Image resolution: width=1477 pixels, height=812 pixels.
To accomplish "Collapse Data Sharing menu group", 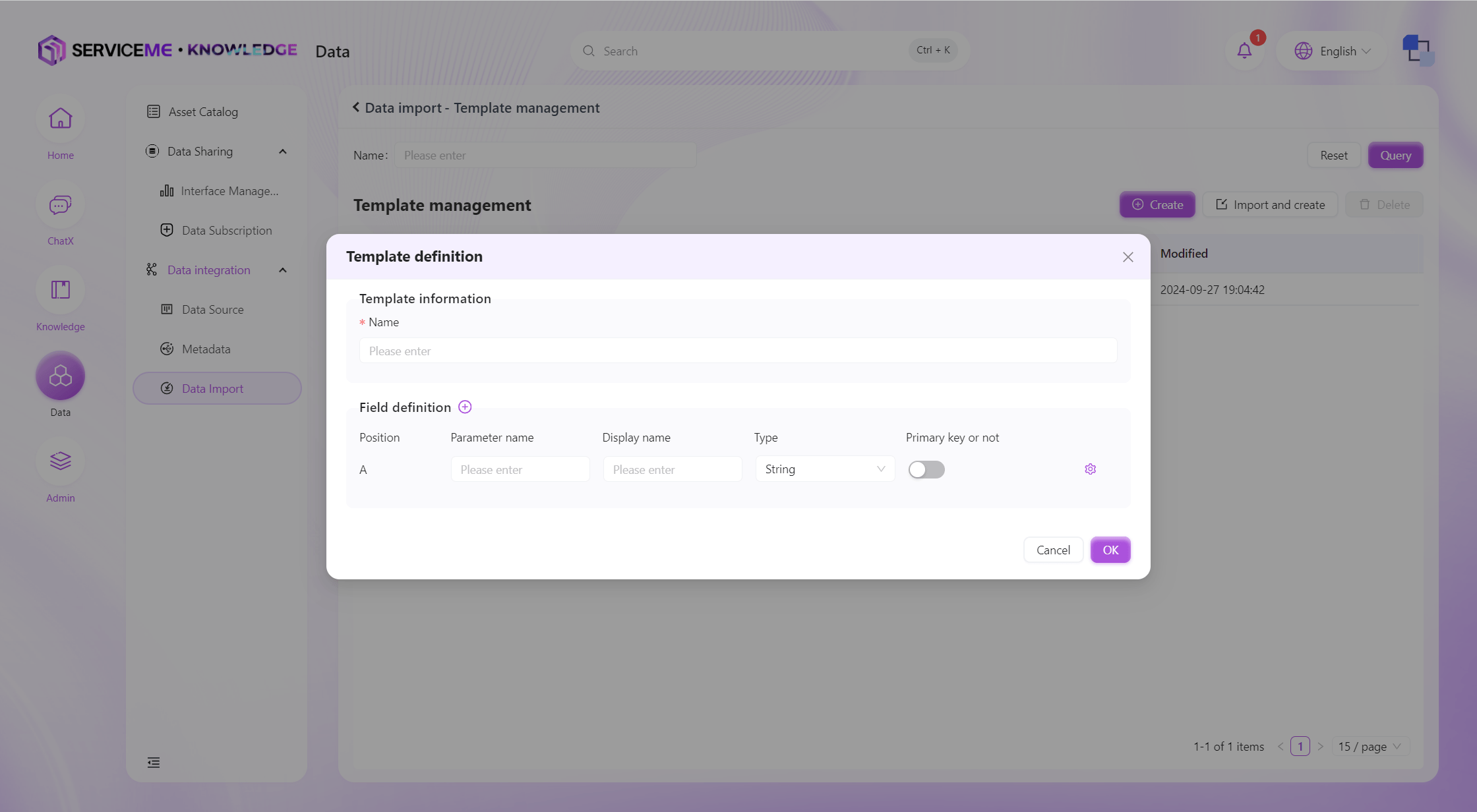I will tap(283, 152).
